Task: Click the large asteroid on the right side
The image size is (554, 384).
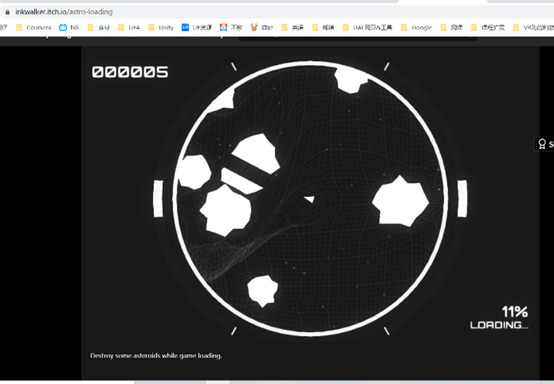Action: [400, 201]
